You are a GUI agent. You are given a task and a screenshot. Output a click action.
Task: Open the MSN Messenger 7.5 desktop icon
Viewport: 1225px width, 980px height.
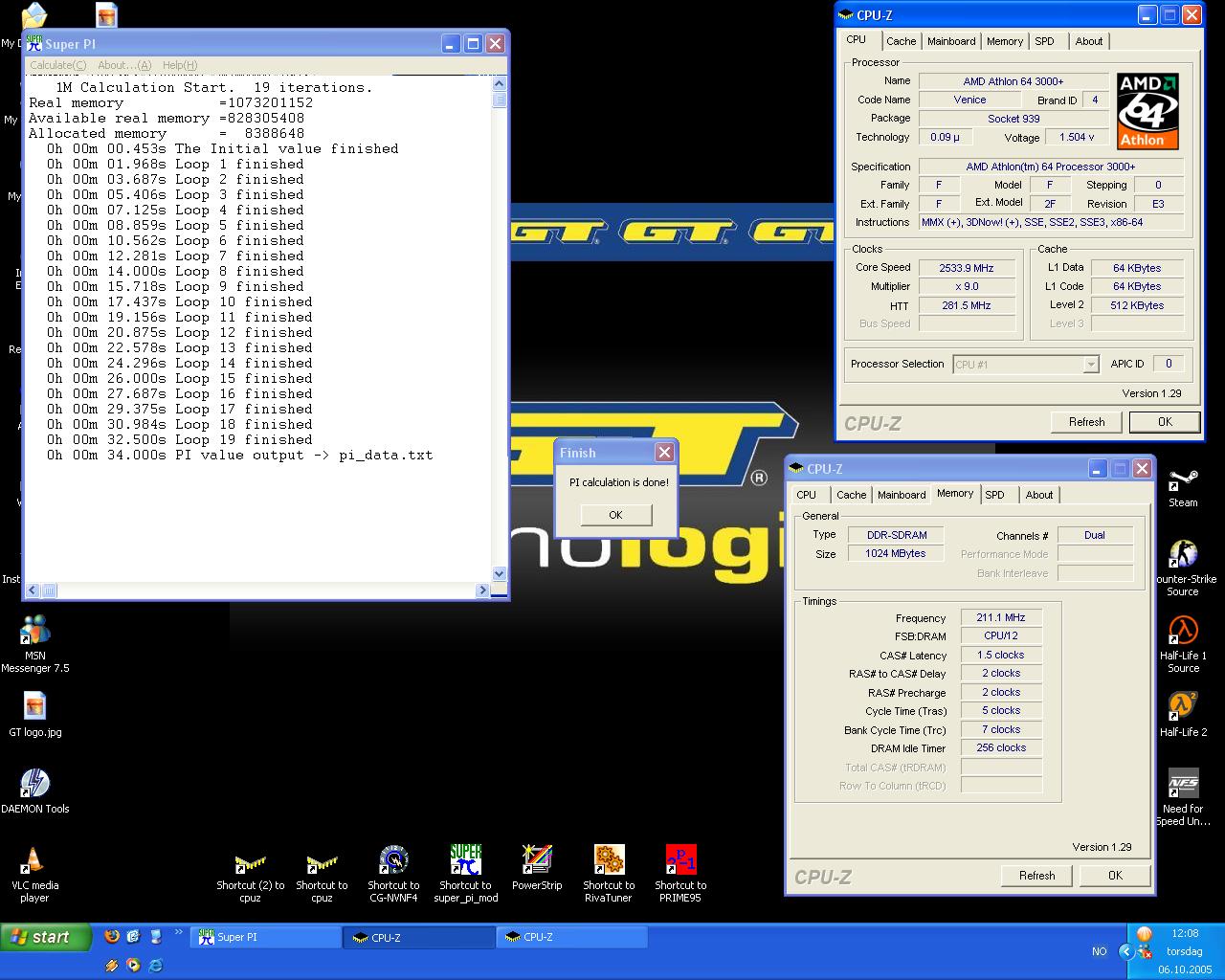click(34, 643)
